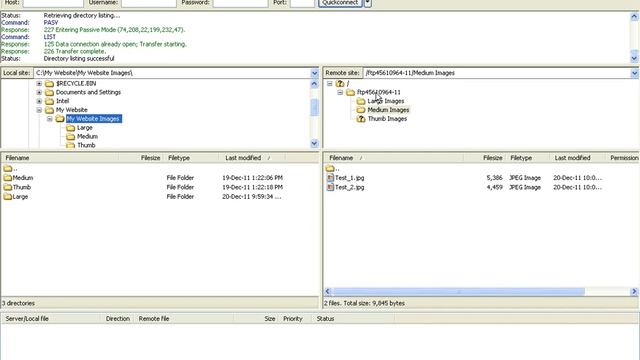The width and height of the screenshot is (640, 360).
Task: Select Large Images remote folder
Action: tap(386, 101)
